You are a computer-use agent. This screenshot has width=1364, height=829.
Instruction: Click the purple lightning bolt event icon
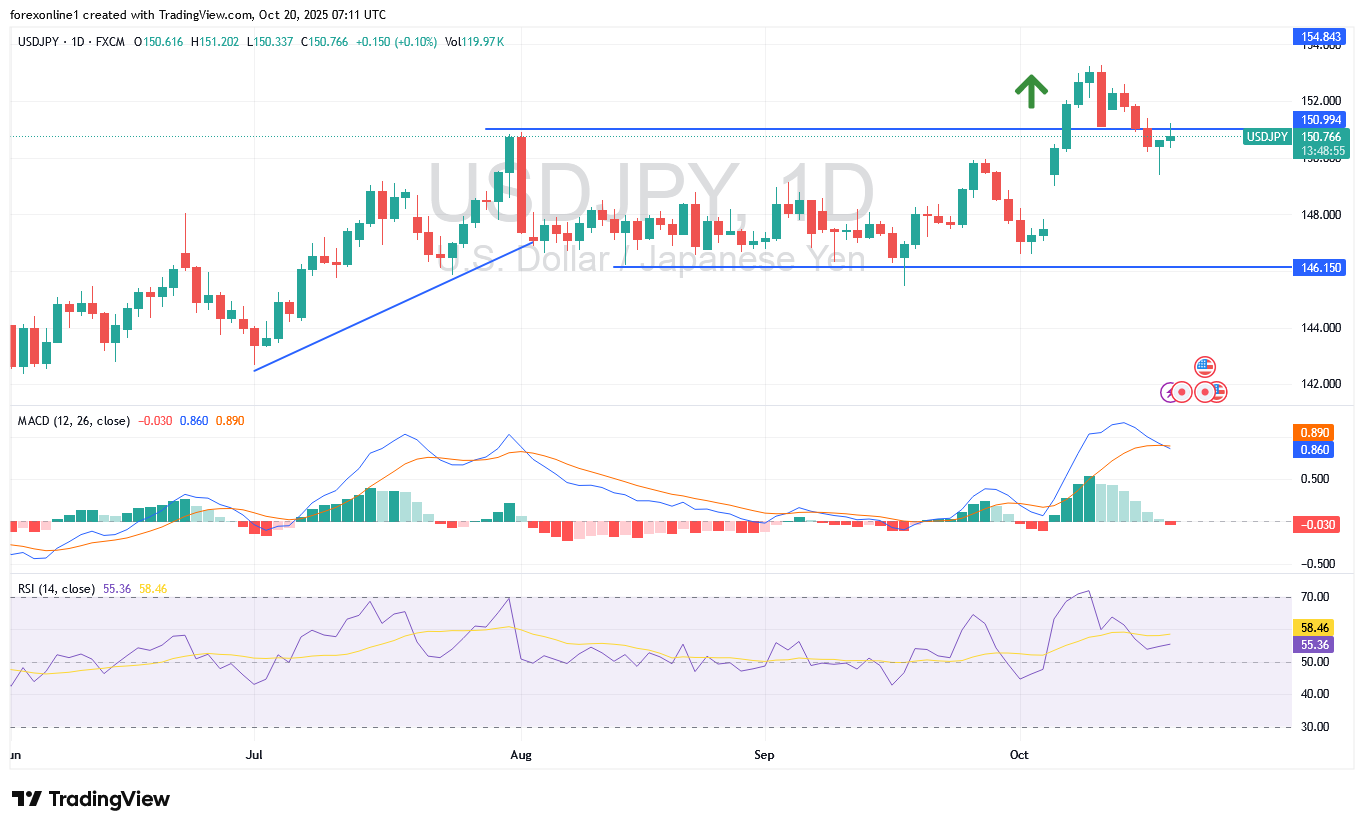click(x=1168, y=392)
